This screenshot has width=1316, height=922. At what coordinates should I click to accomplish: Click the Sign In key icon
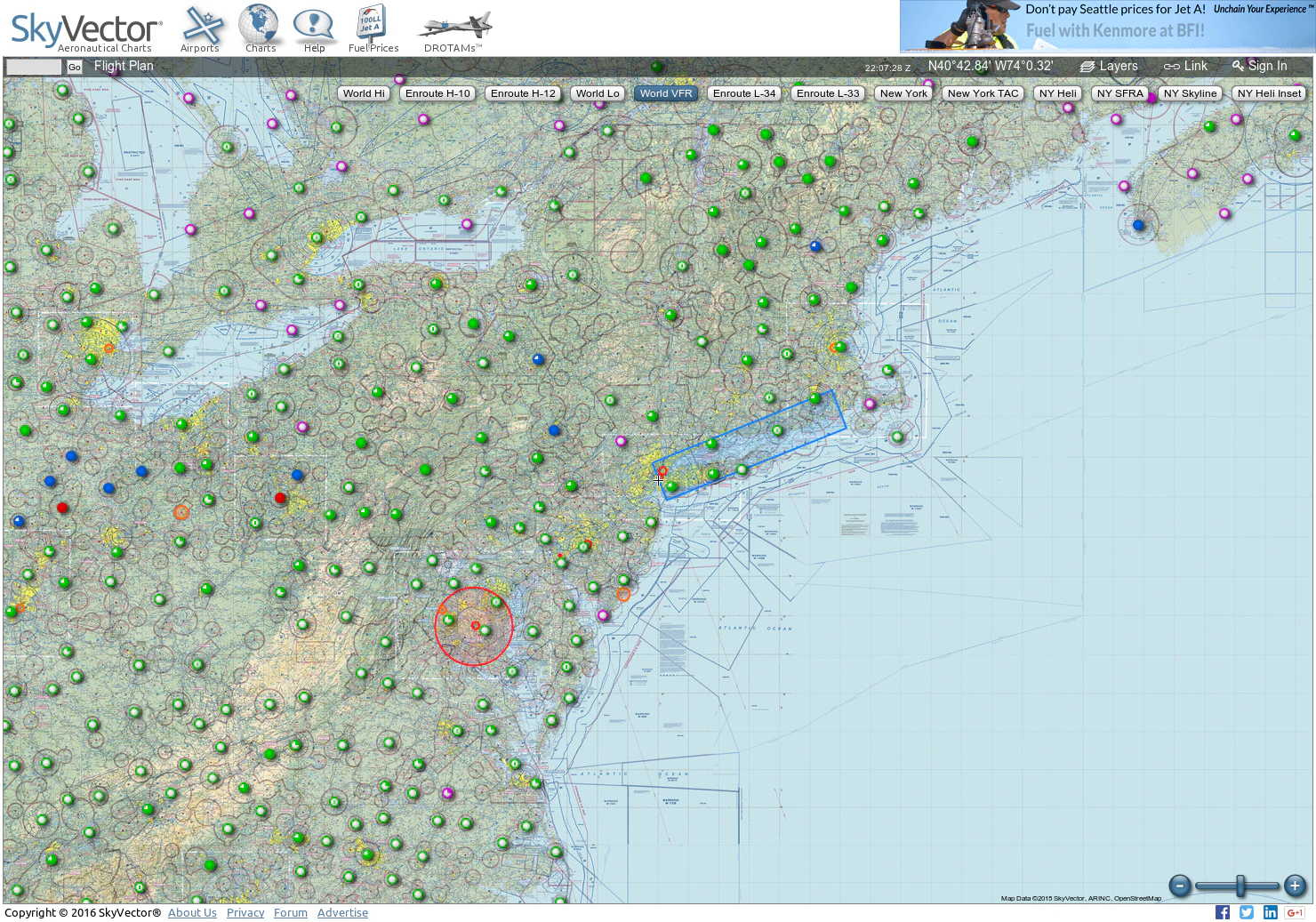(1238, 66)
